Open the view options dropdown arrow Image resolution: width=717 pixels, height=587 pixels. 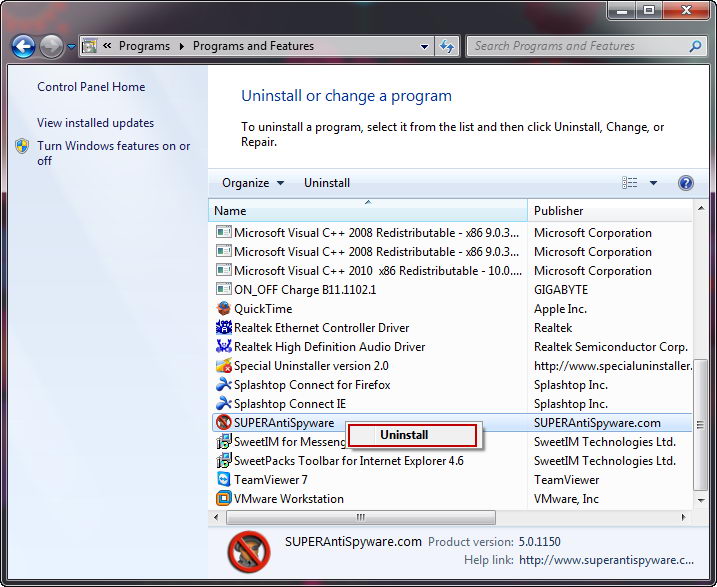point(653,183)
